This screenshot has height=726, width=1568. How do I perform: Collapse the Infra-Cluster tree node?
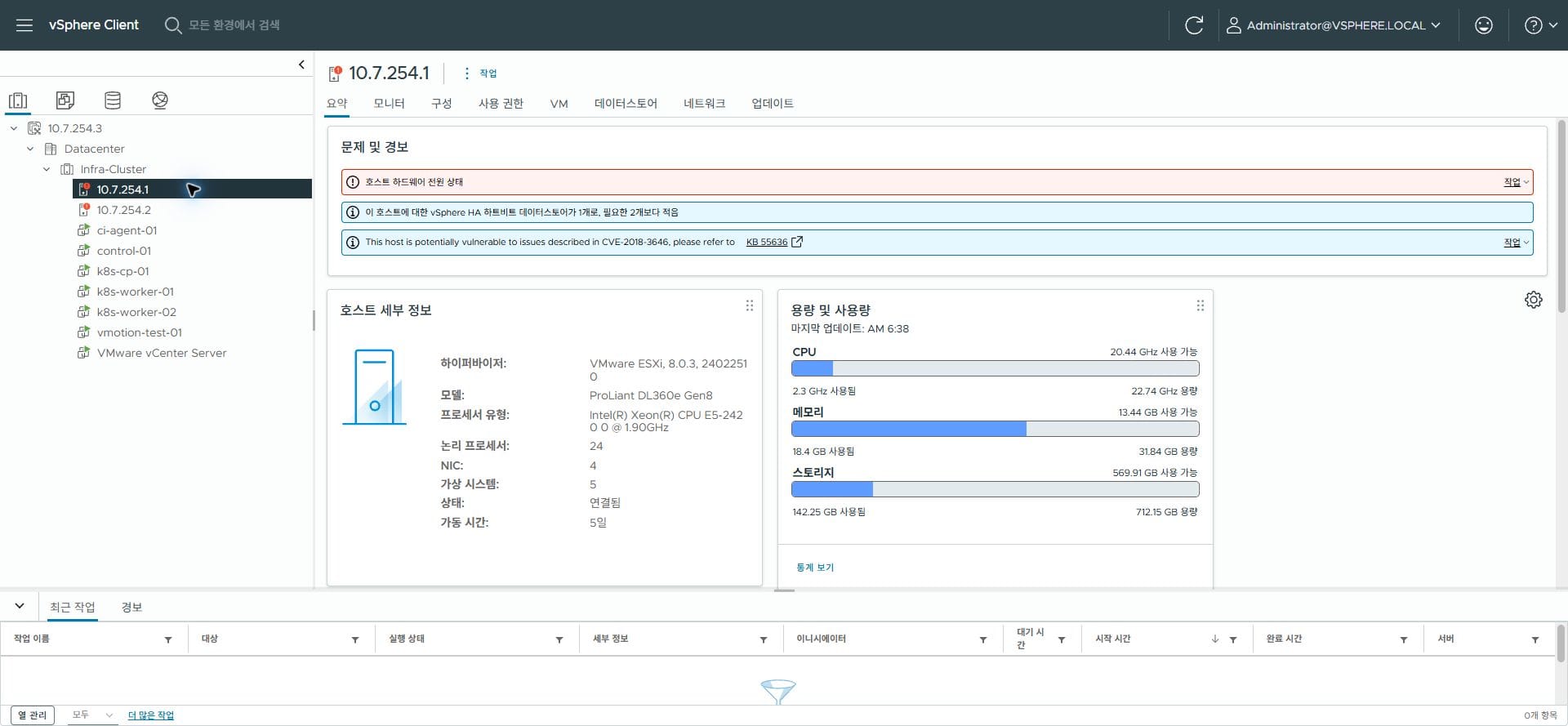tap(47, 169)
